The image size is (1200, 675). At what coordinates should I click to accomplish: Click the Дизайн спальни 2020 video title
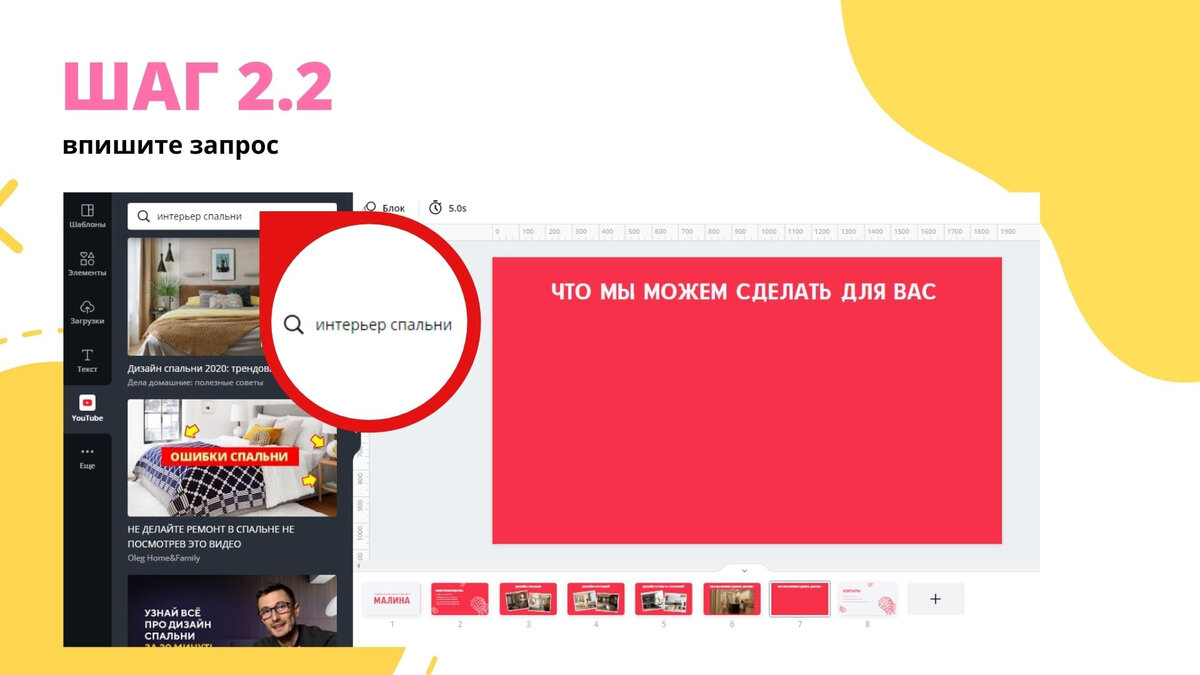[x=200, y=368]
